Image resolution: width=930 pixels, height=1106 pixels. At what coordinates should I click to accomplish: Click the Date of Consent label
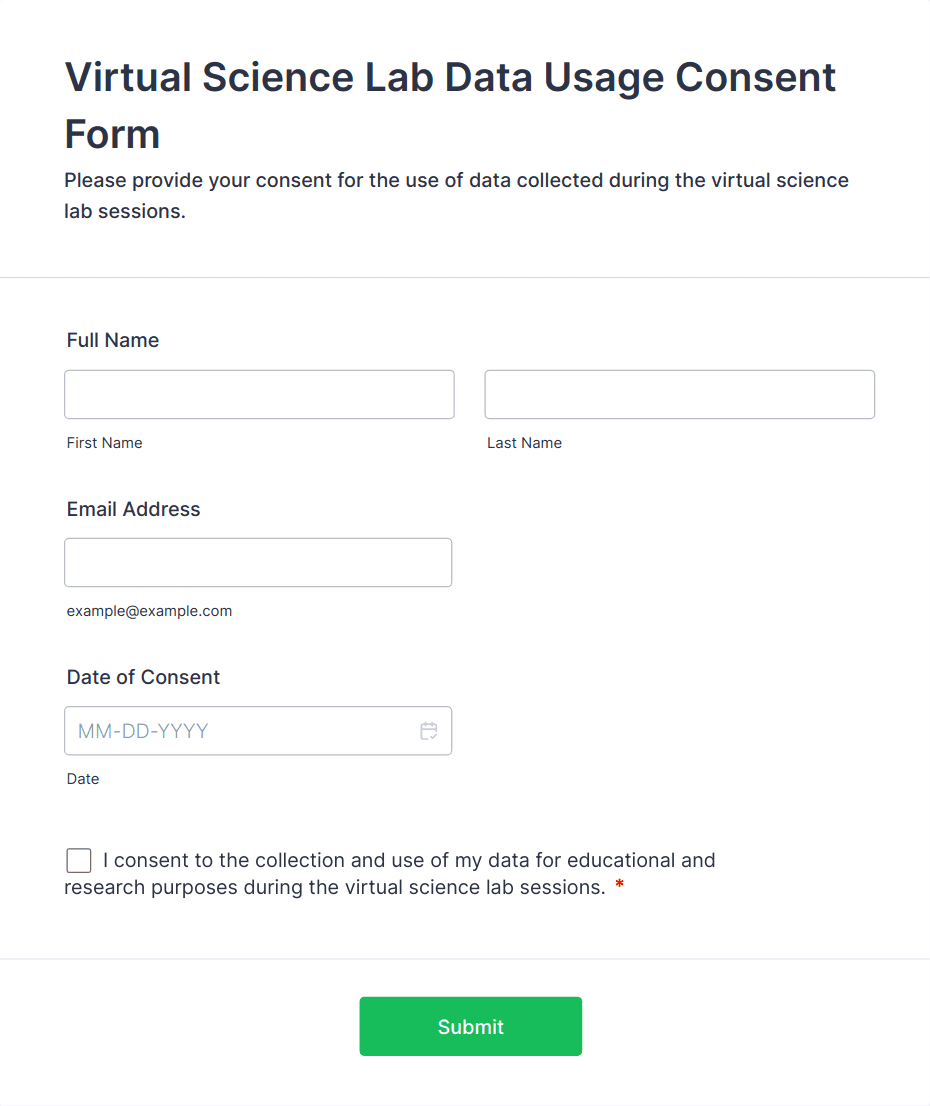tap(143, 677)
